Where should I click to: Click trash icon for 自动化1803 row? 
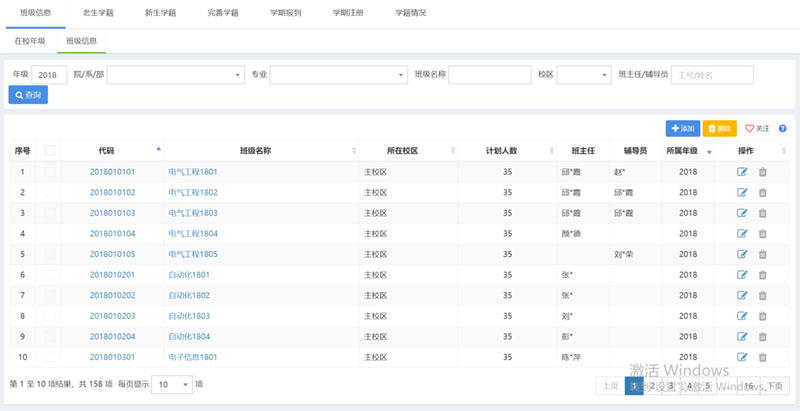(763, 316)
